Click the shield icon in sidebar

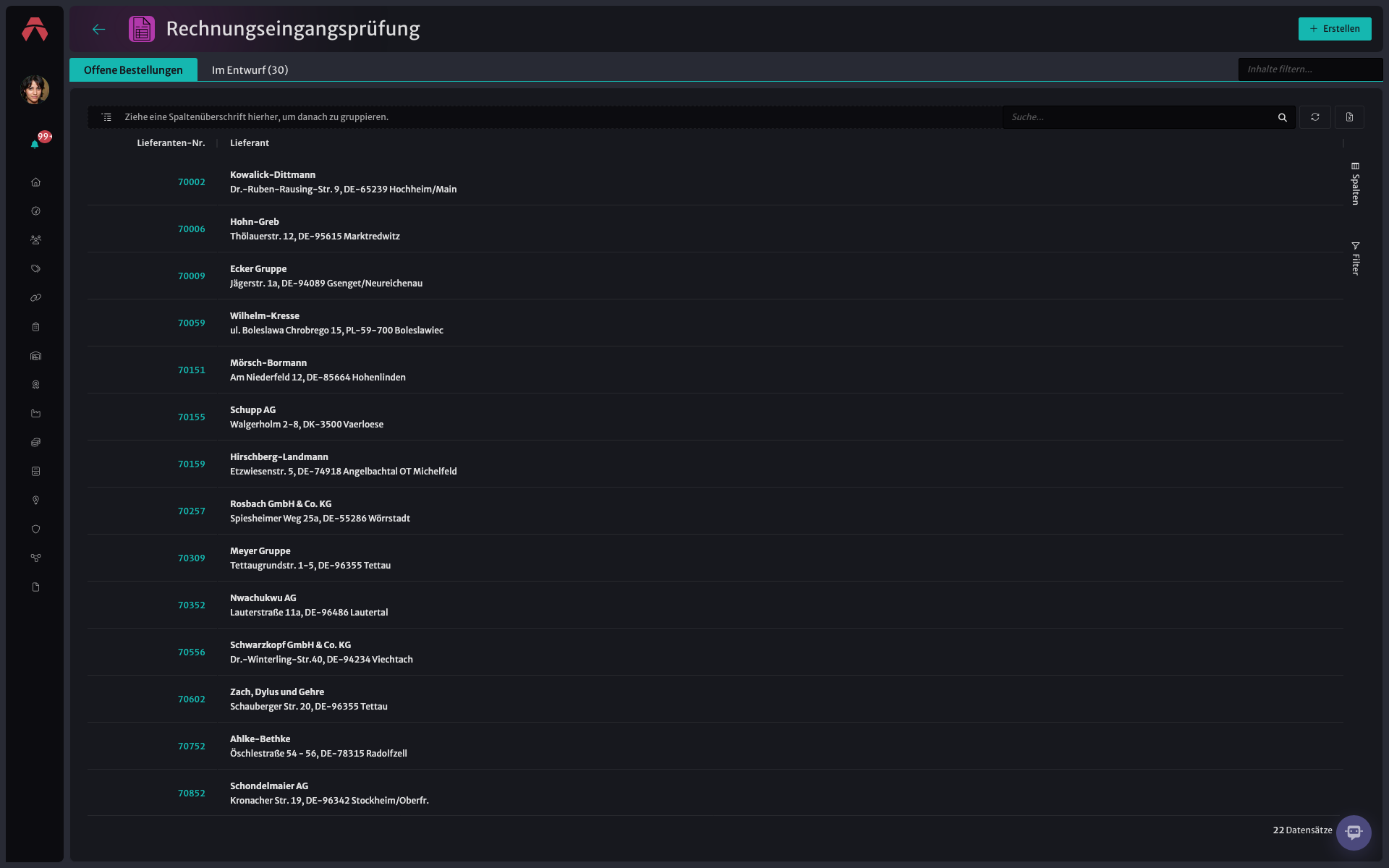tap(35, 529)
